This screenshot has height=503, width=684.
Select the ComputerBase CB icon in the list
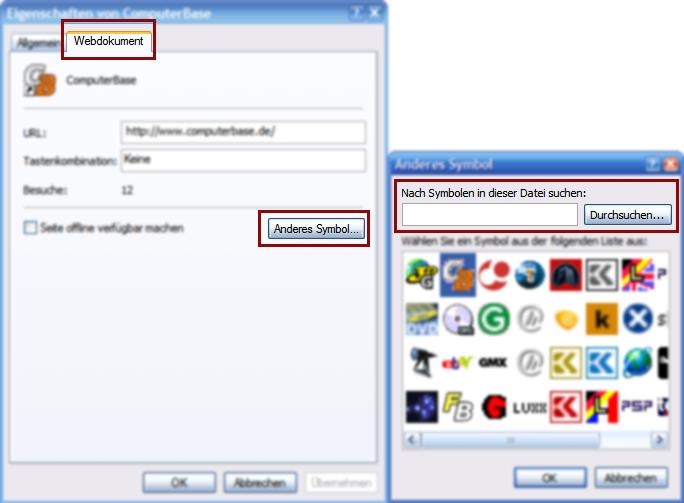click(x=458, y=275)
